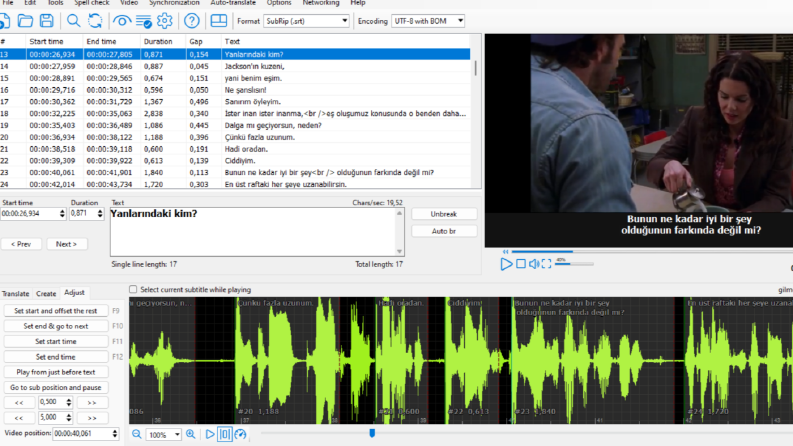This screenshot has width=793, height=446.
Task: Click waveform segment 'Çünkü fazla uzunum.'
Action: (287, 360)
